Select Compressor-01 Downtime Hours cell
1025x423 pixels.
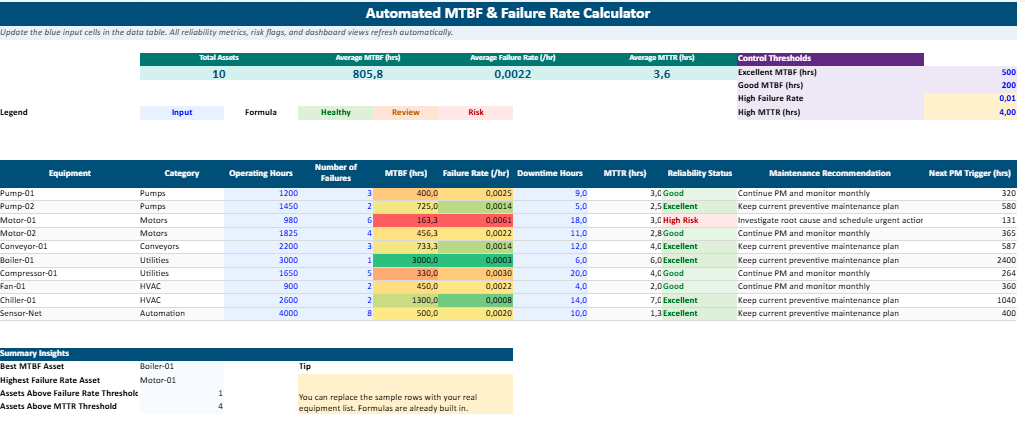point(553,273)
